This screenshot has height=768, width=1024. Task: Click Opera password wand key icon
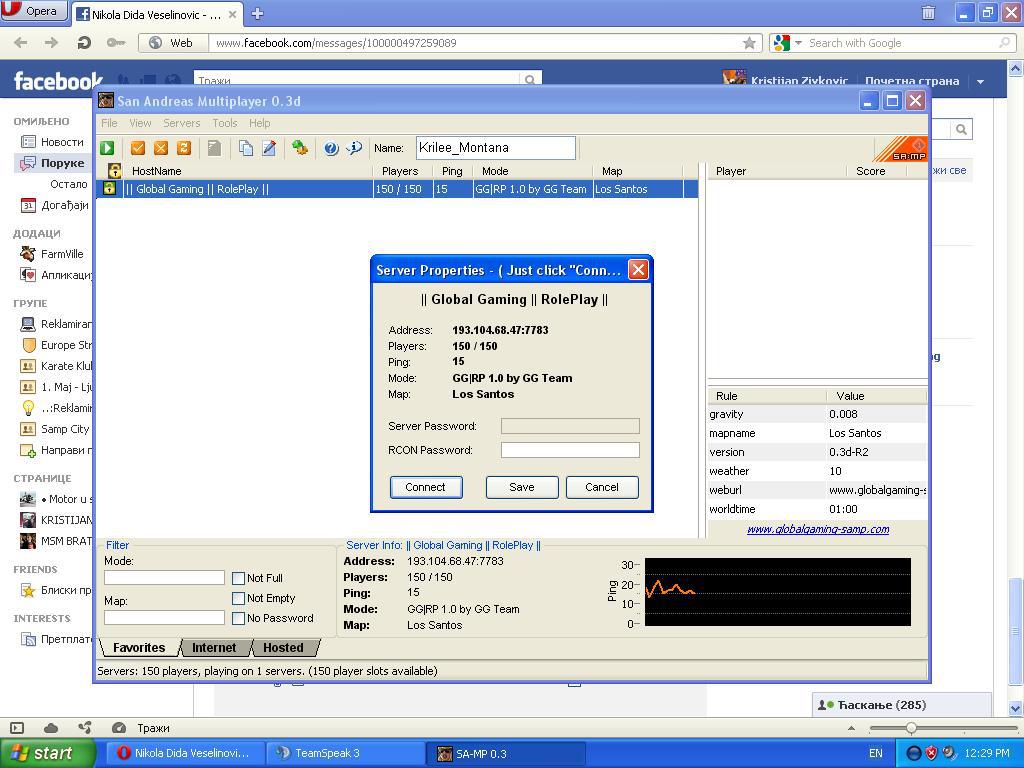(x=116, y=43)
